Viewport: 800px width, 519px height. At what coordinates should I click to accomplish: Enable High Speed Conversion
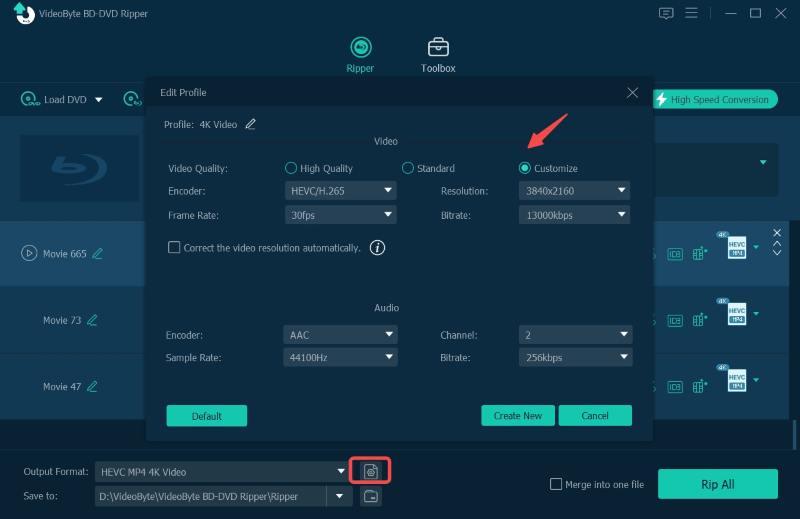click(x=715, y=99)
